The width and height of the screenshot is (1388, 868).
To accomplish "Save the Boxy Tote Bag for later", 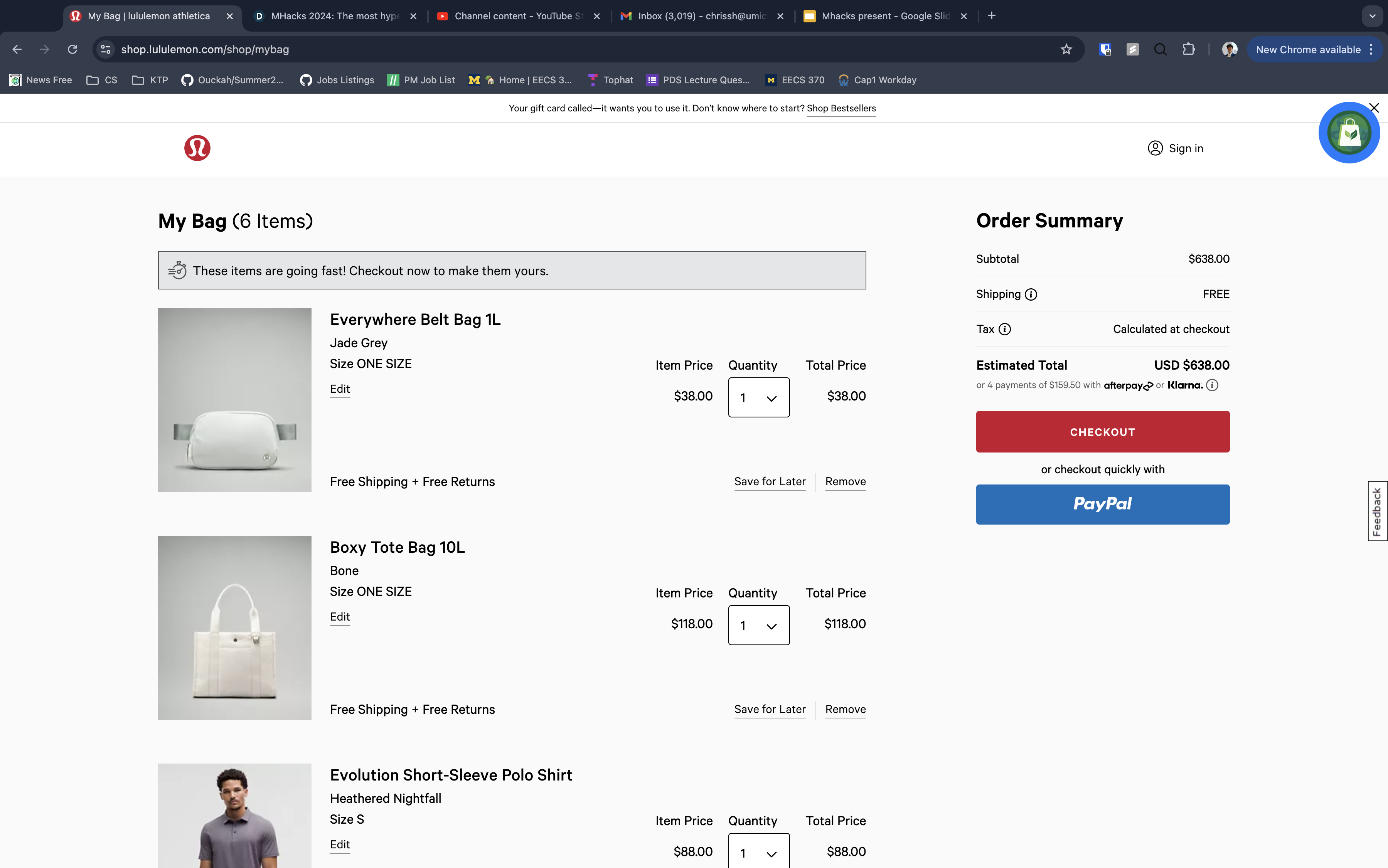I will (769, 709).
